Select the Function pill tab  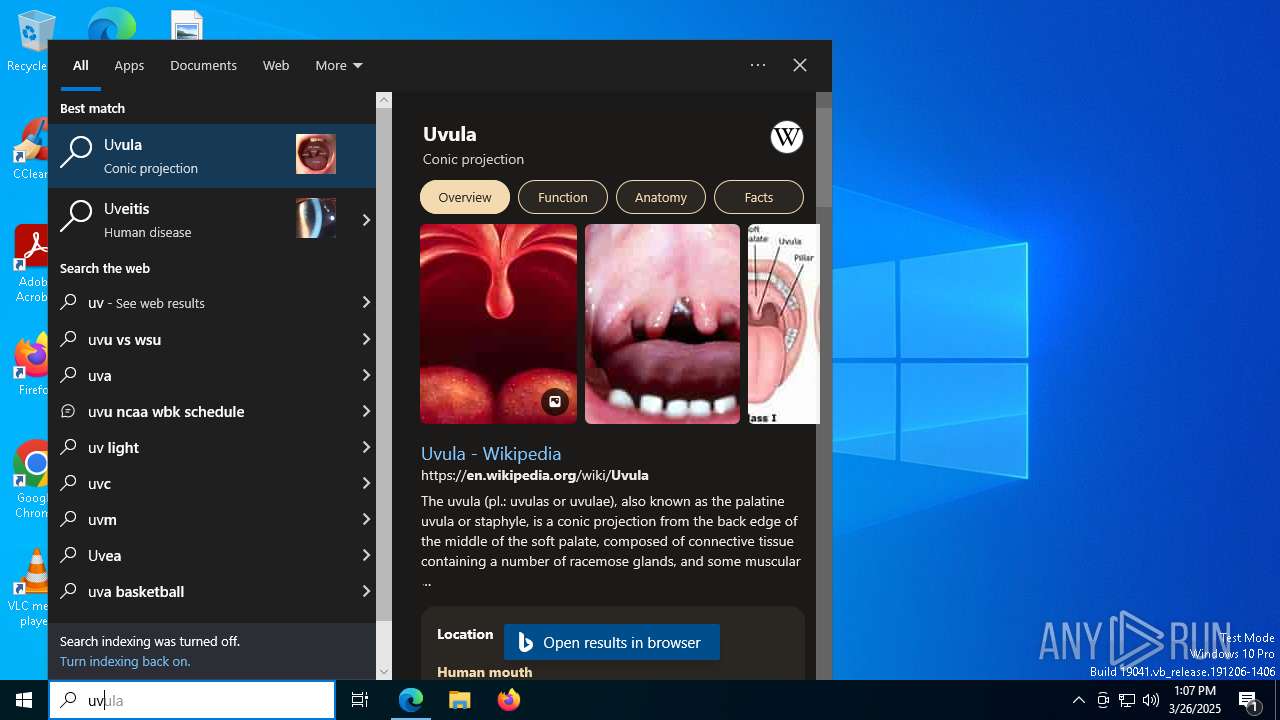563,197
